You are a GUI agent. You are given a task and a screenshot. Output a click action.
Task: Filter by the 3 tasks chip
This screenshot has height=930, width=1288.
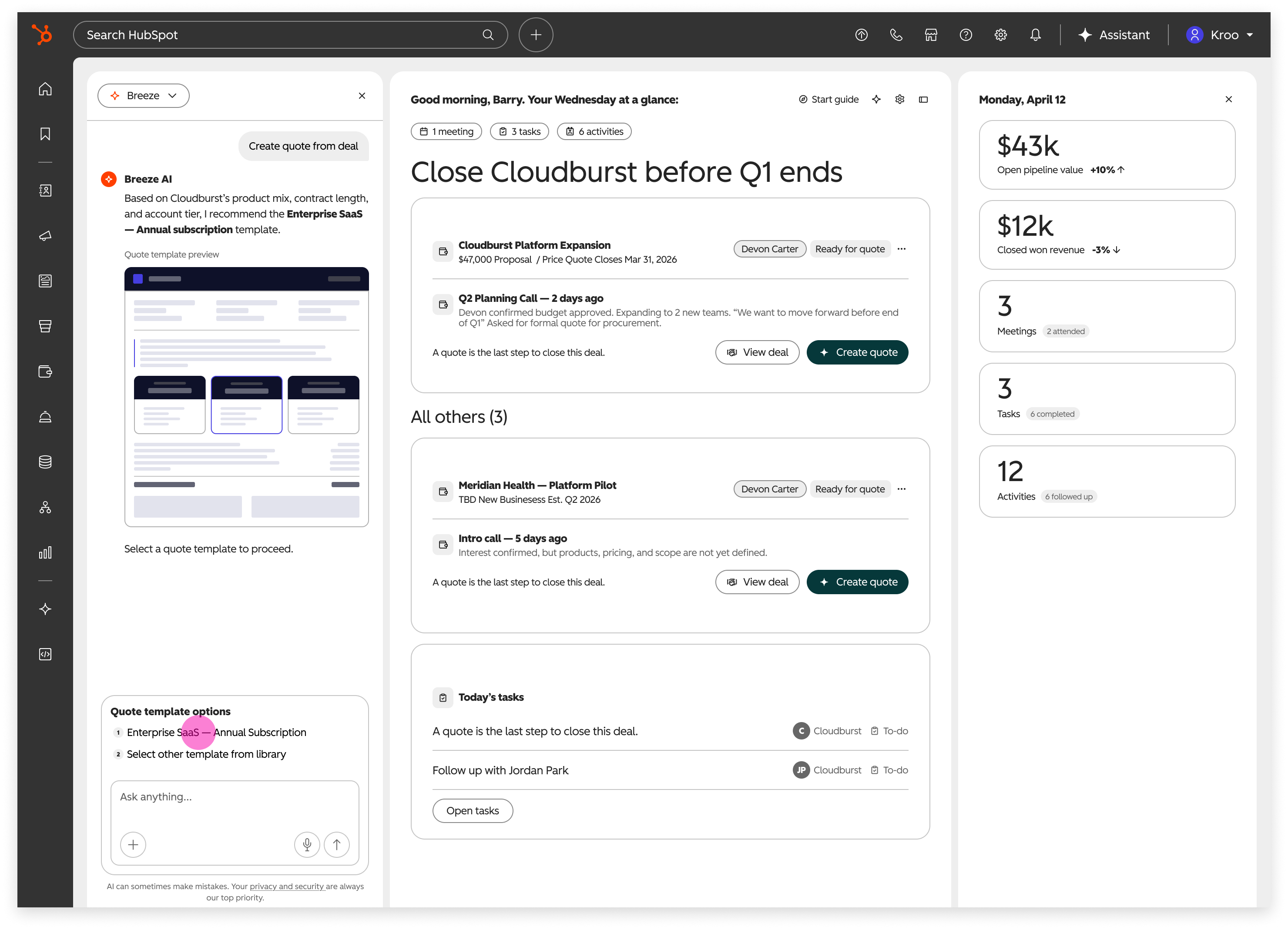coord(520,131)
